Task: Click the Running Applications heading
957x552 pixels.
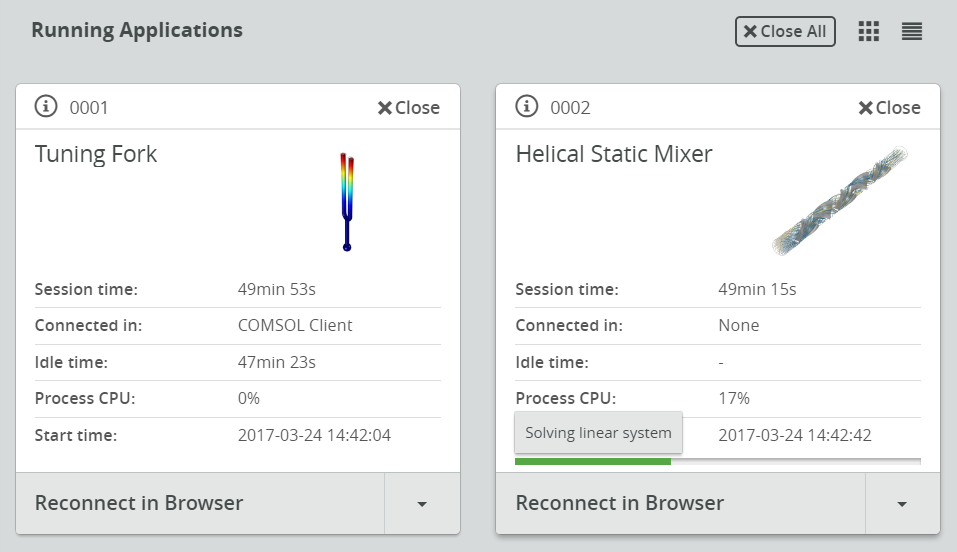Action: 137,30
